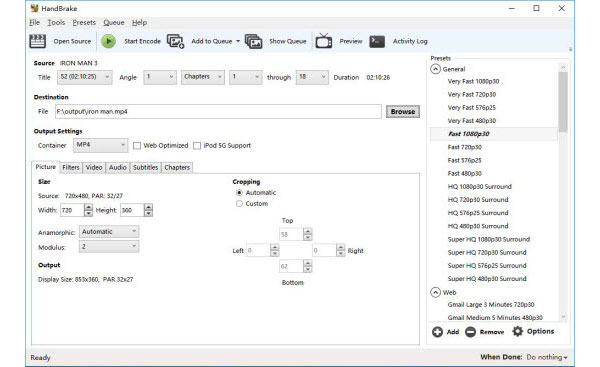Click the Preview television icon

point(324,41)
